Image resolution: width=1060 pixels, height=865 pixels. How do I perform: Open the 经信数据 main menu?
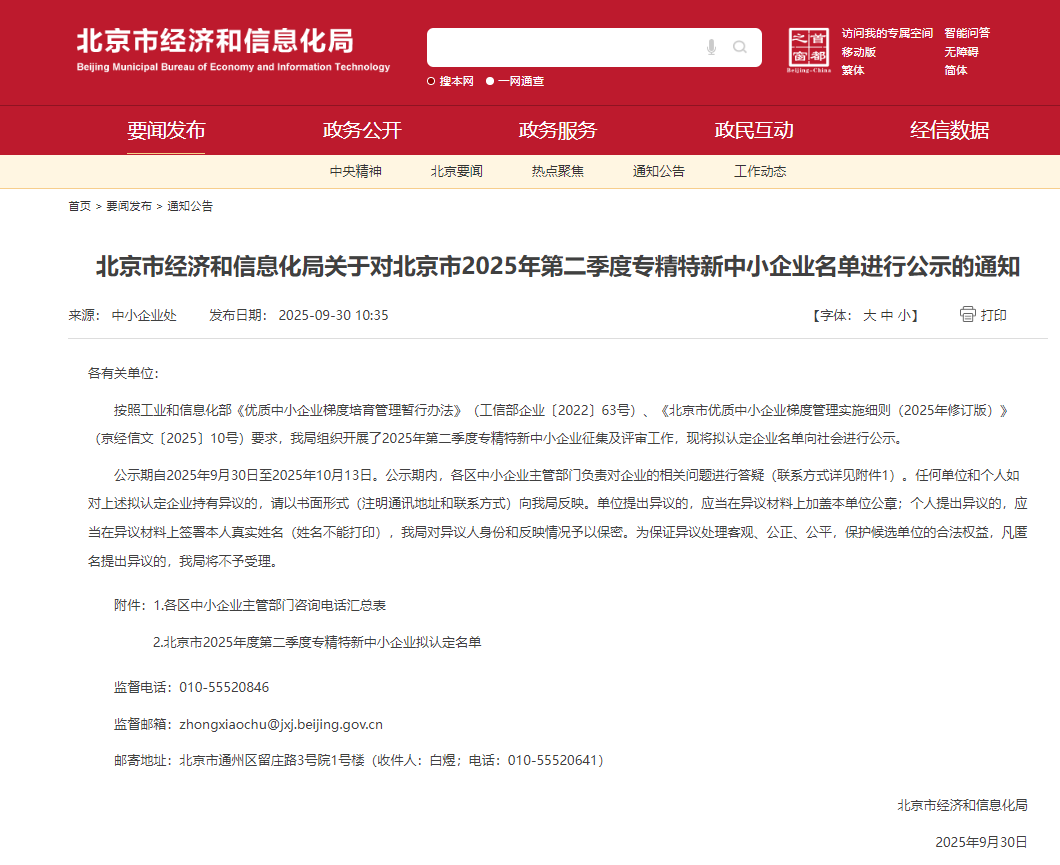pyautogui.click(x=949, y=130)
